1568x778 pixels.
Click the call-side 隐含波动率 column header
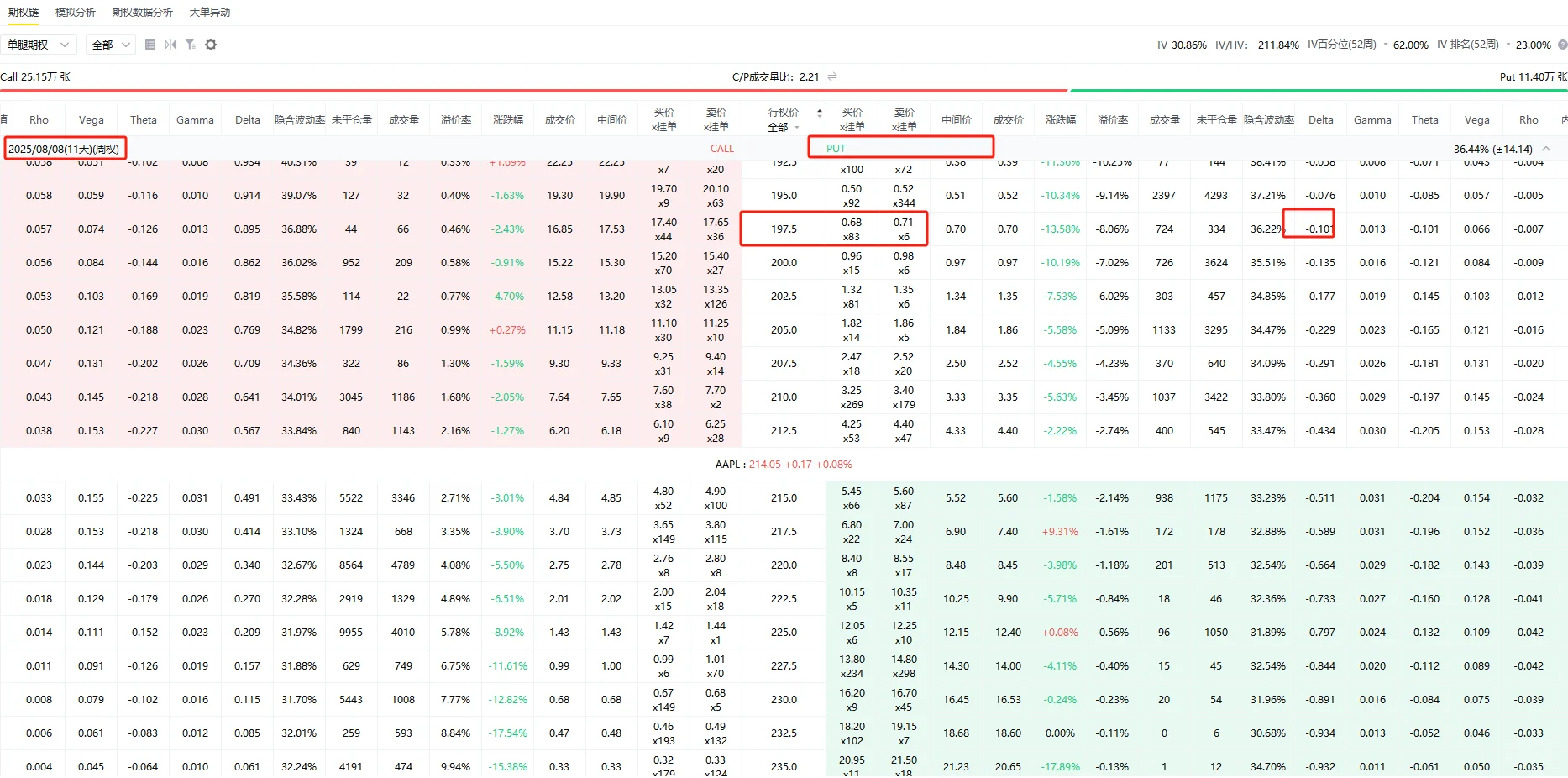click(300, 120)
